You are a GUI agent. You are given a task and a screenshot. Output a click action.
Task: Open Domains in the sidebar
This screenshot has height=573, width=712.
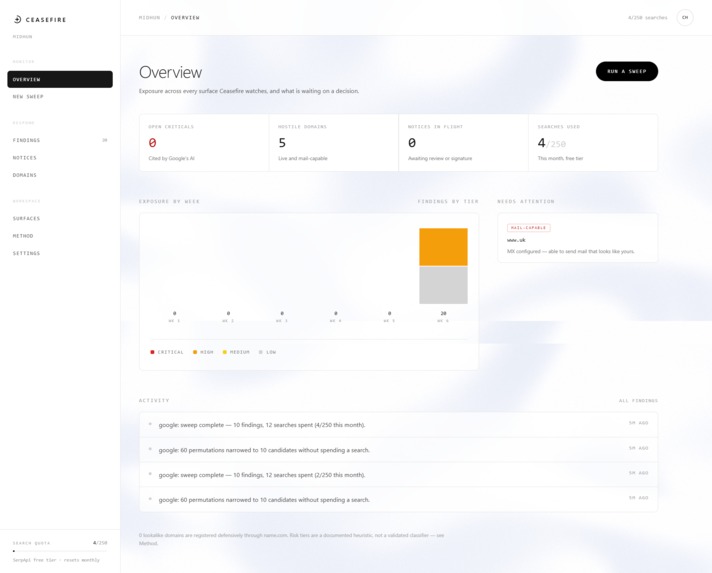(60, 175)
